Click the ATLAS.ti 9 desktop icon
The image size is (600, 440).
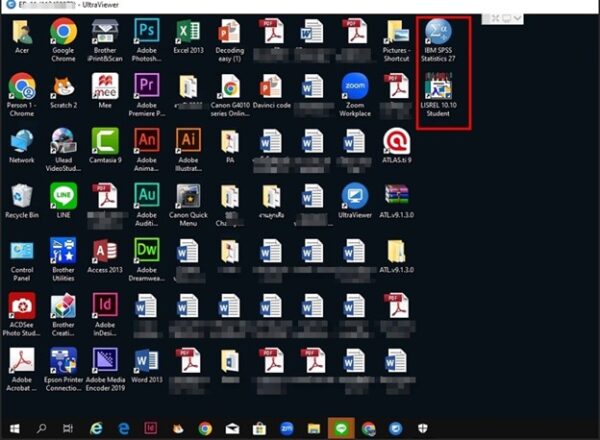tap(396, 140)
